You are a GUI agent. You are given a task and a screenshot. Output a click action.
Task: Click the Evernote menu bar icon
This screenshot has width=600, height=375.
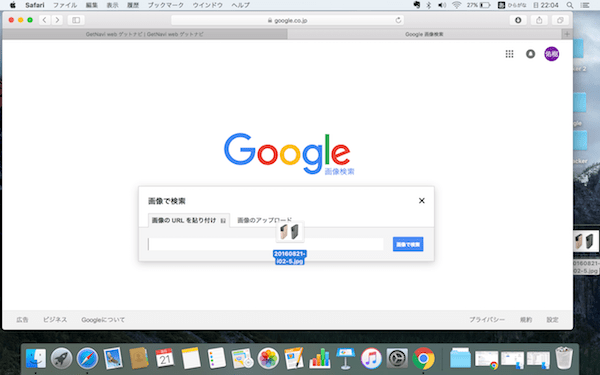[x=417, y=5]
